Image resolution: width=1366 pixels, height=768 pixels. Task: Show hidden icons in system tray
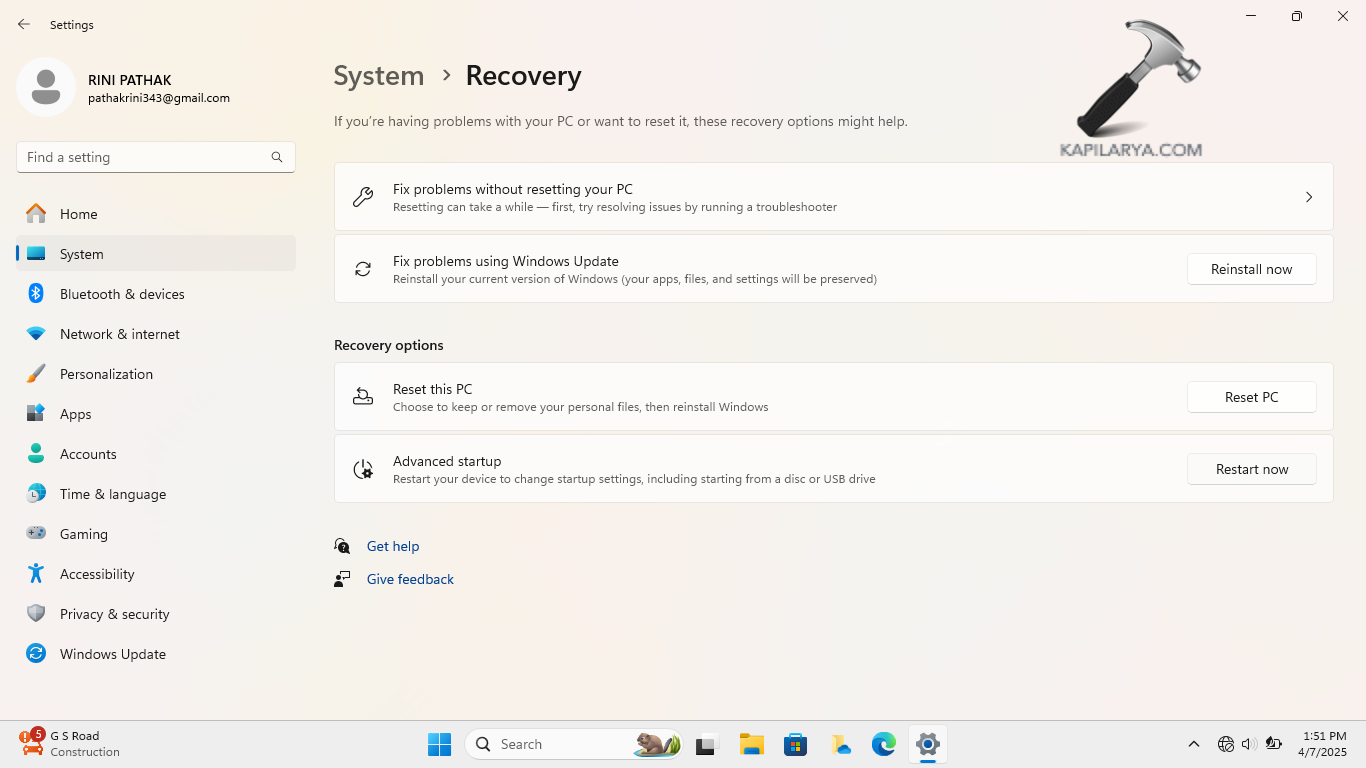tap(1193, 744)
